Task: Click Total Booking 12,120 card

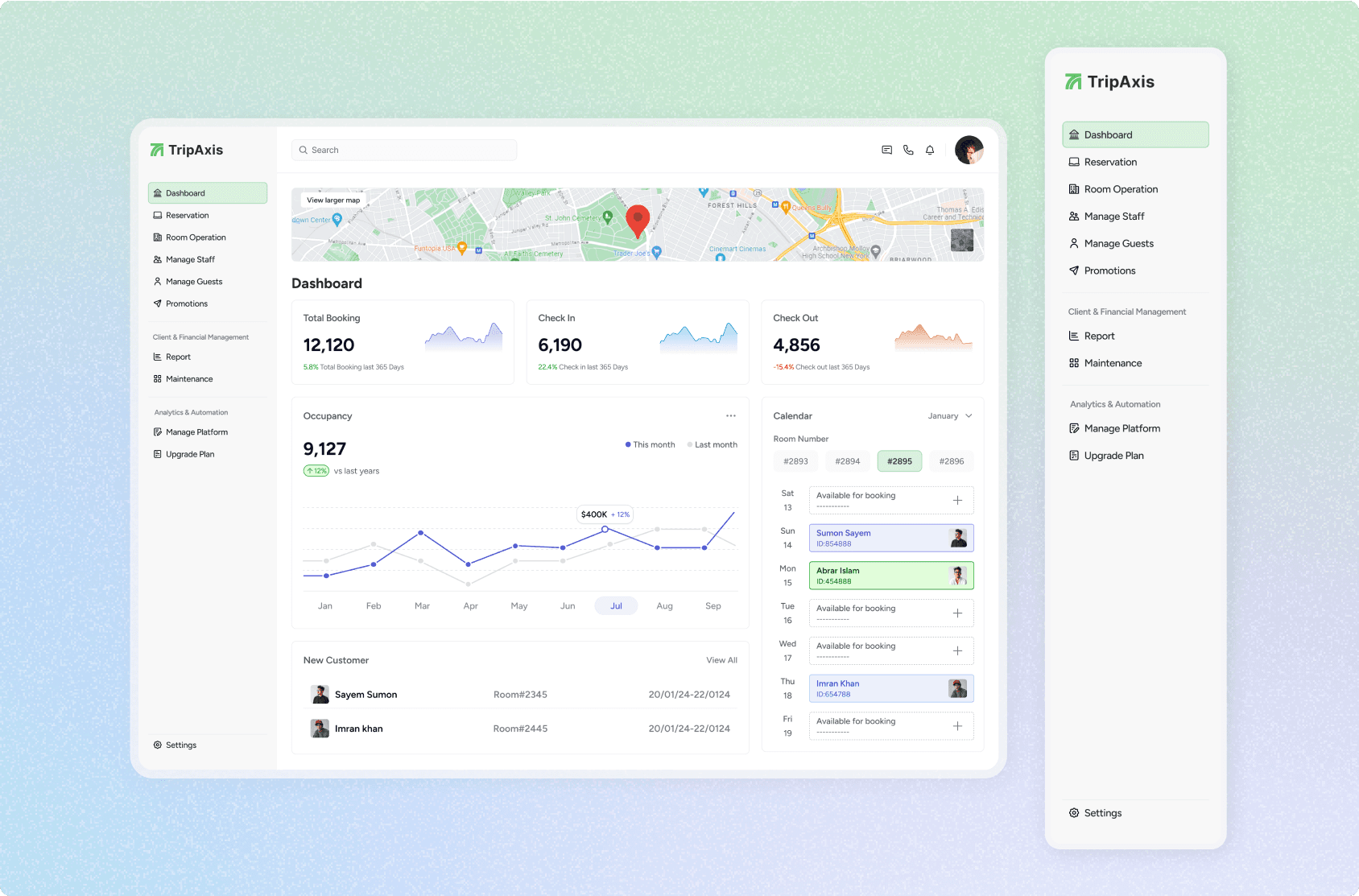Action: (403, 342)
